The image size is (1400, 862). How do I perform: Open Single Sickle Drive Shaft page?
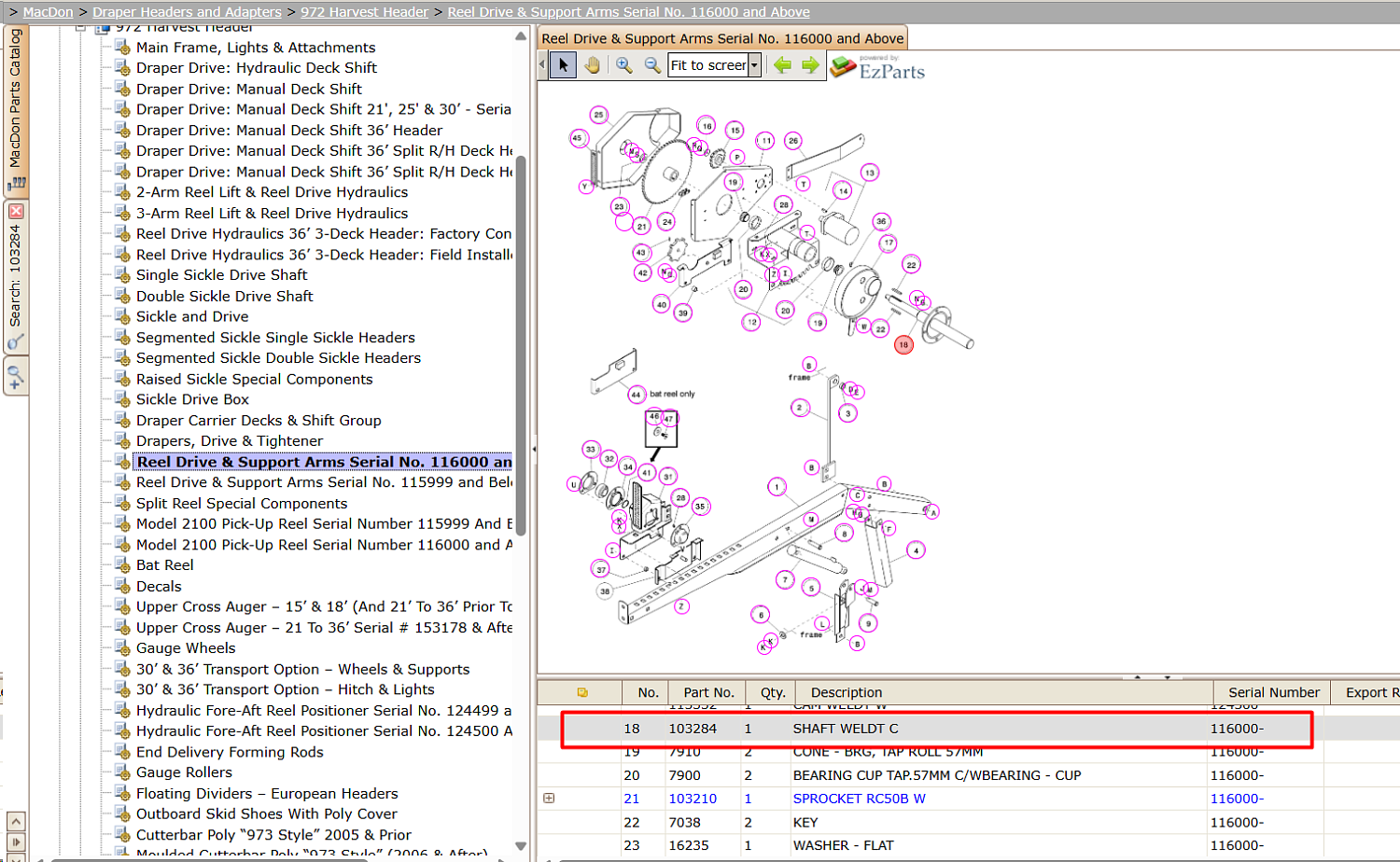click(x=221, y=275)
